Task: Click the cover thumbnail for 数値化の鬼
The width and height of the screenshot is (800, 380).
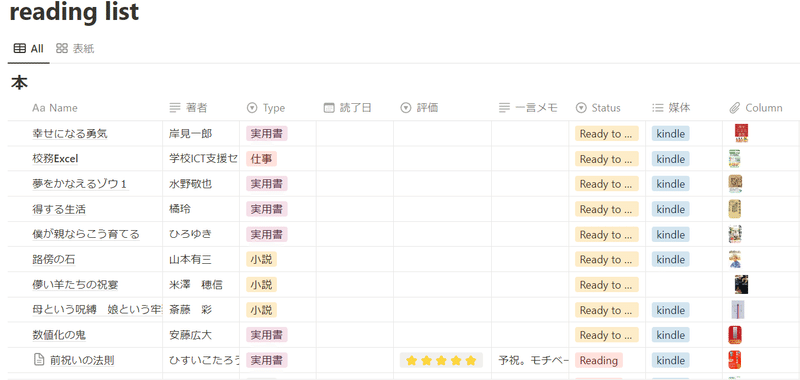Action: (x=735, y=335)
